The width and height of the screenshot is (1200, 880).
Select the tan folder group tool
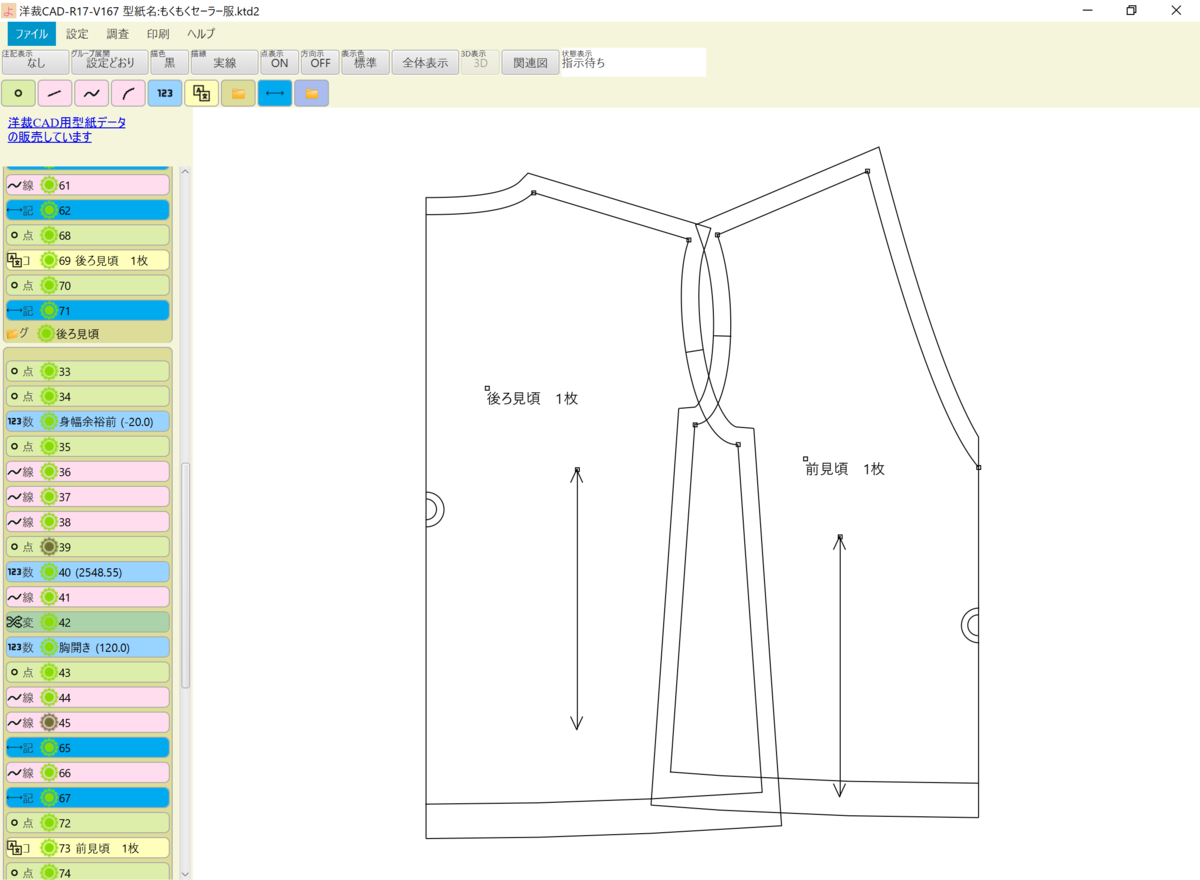[238, 94]
